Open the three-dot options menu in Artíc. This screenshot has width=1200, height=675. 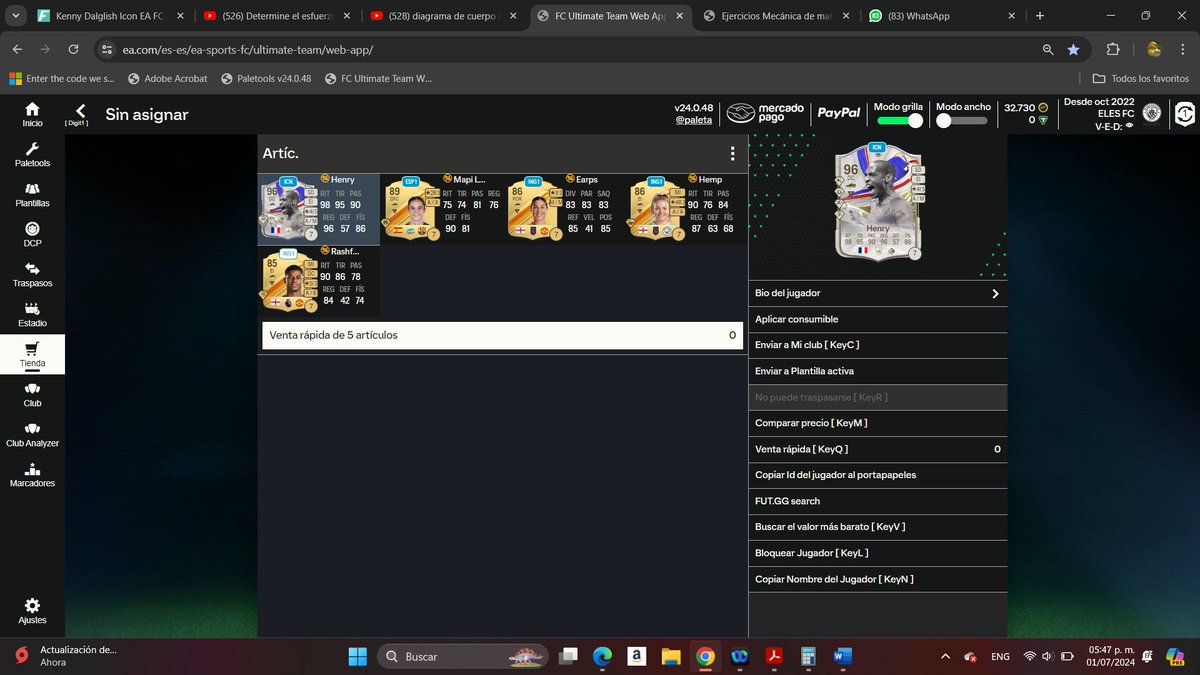click(x=732, y=153)
